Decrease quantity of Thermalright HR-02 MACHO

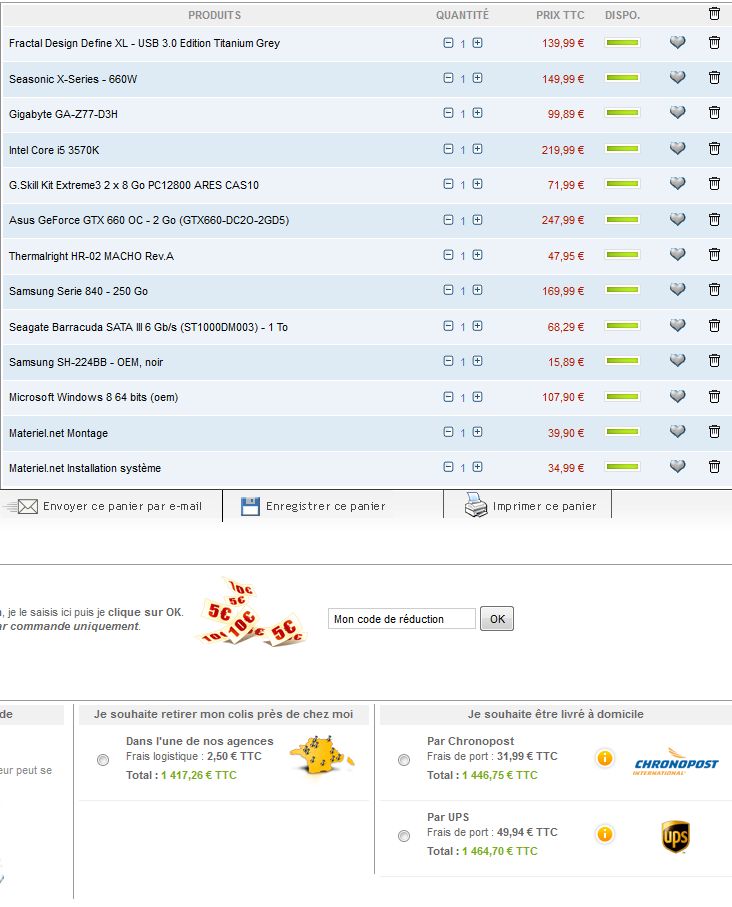(x=448, y=255)
